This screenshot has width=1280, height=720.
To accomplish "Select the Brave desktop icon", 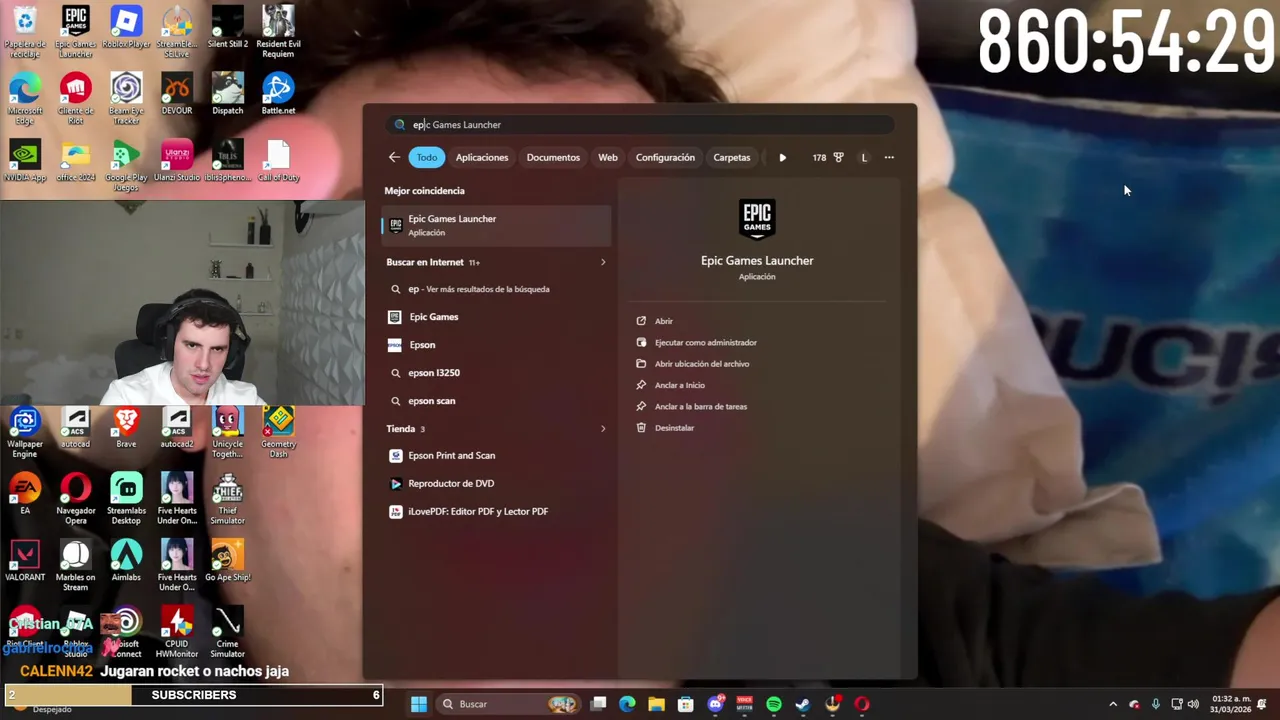I will tap(126, 428).
